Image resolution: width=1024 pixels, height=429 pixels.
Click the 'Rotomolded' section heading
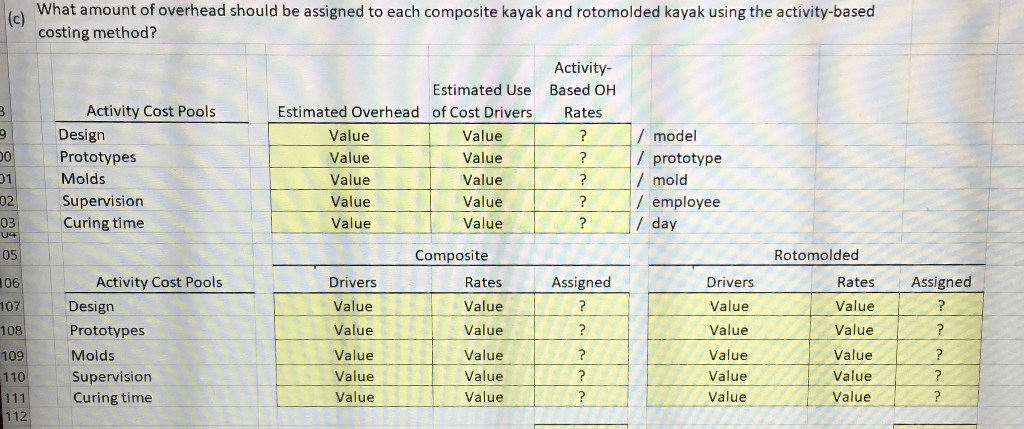tap(816, 255)
